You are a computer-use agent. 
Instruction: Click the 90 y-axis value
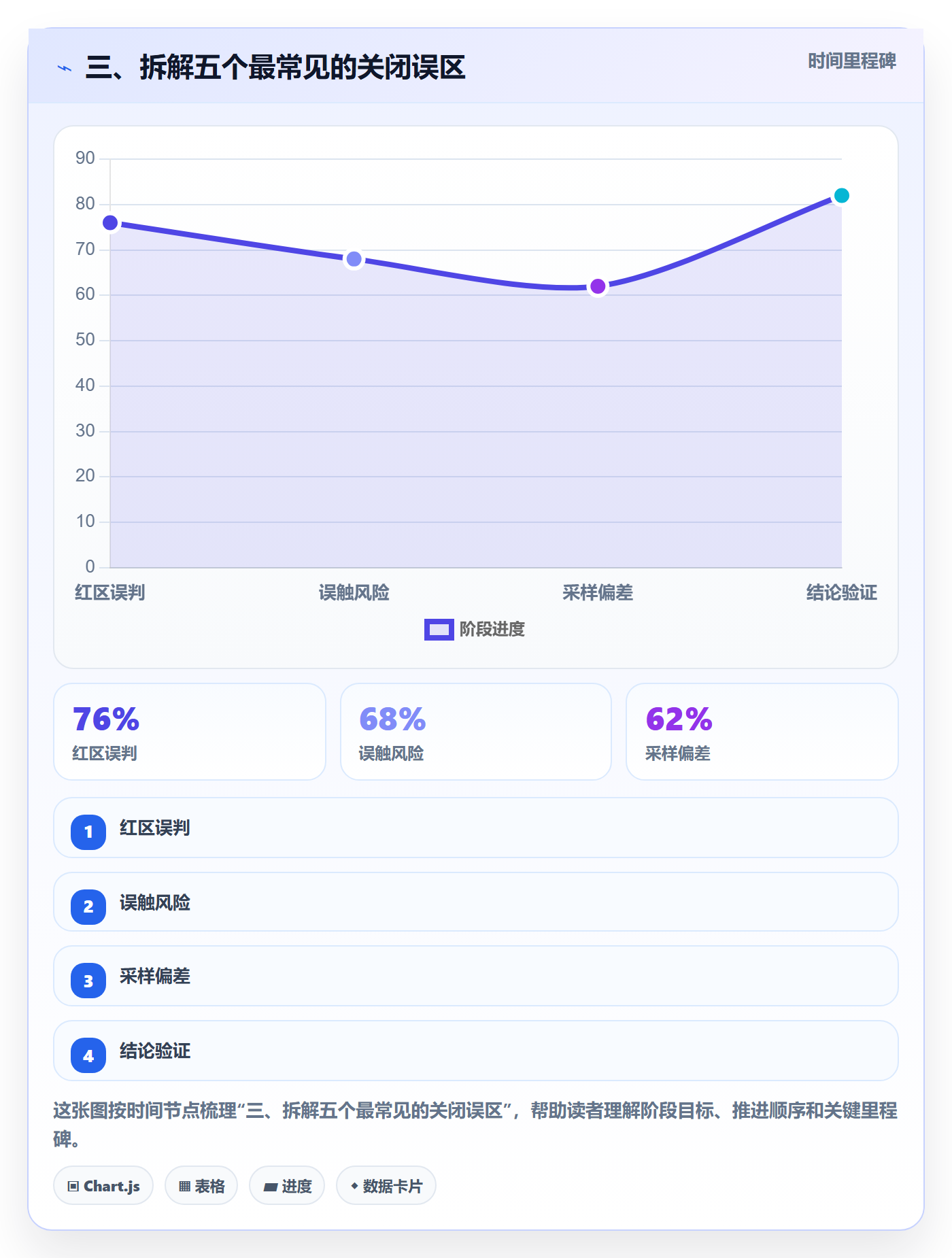coord(85,158)
